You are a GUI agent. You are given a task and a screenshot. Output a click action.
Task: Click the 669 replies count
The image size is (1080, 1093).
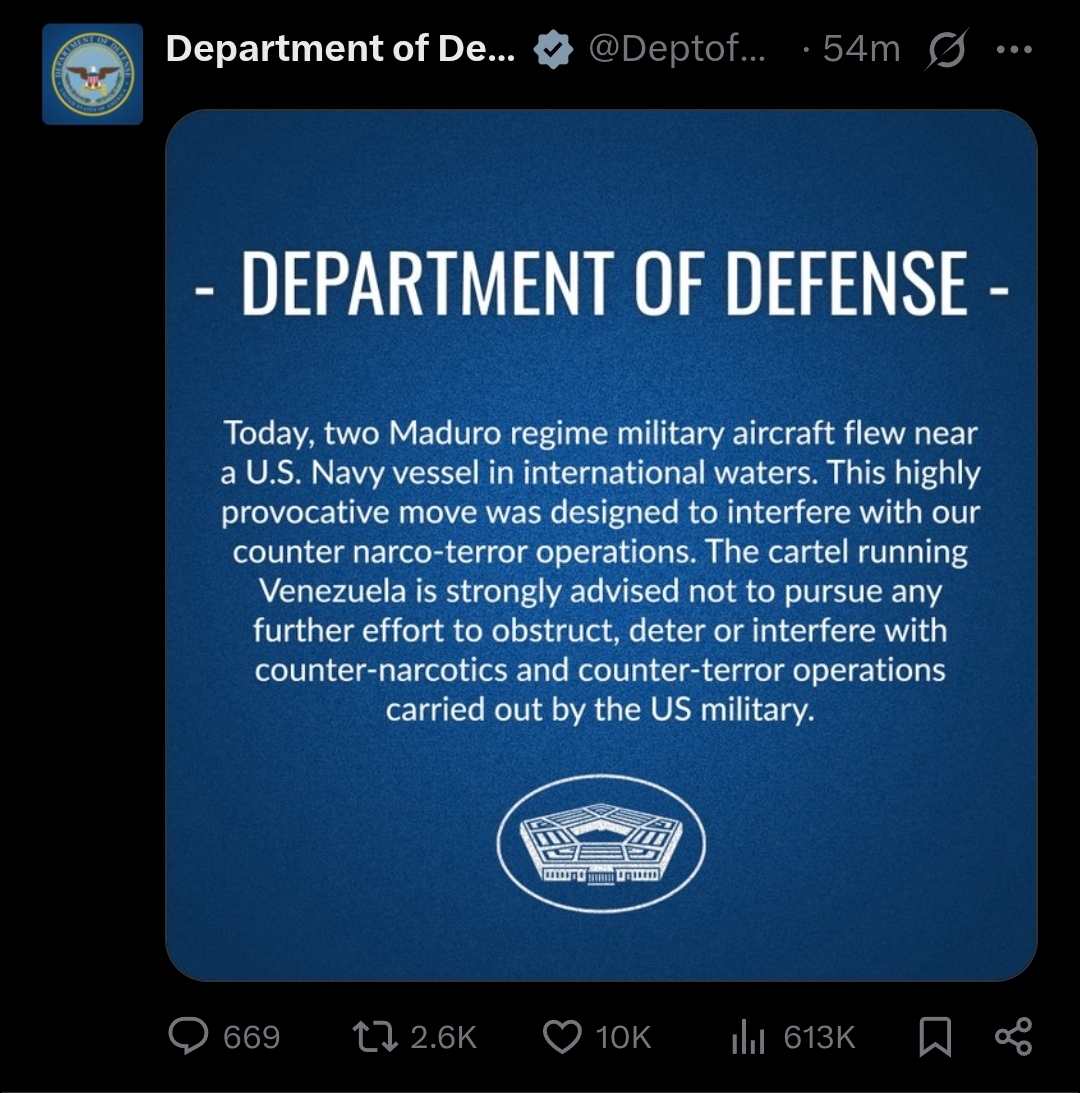[251, 1038]
